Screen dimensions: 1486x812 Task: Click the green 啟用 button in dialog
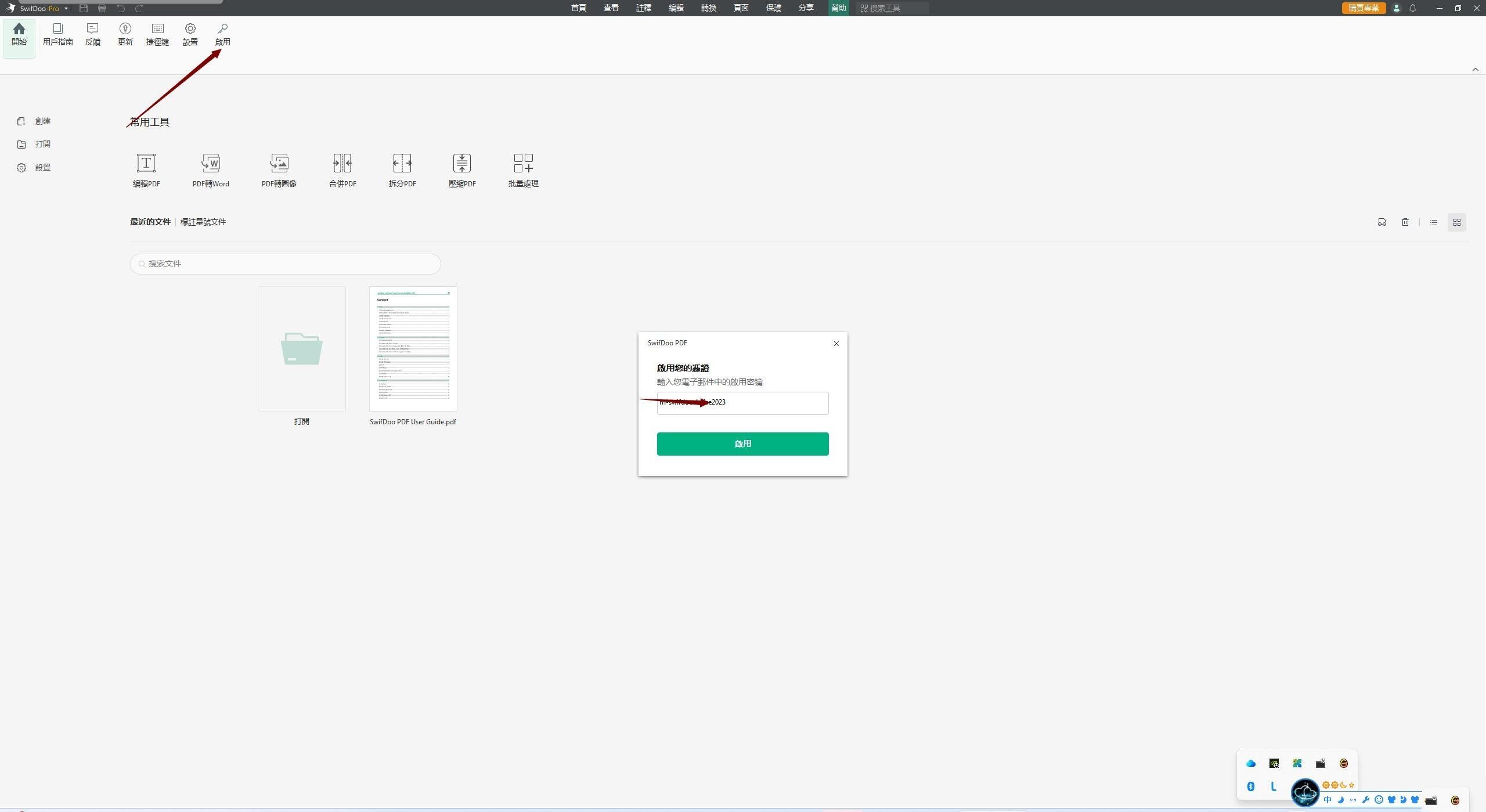click(742, 444)
